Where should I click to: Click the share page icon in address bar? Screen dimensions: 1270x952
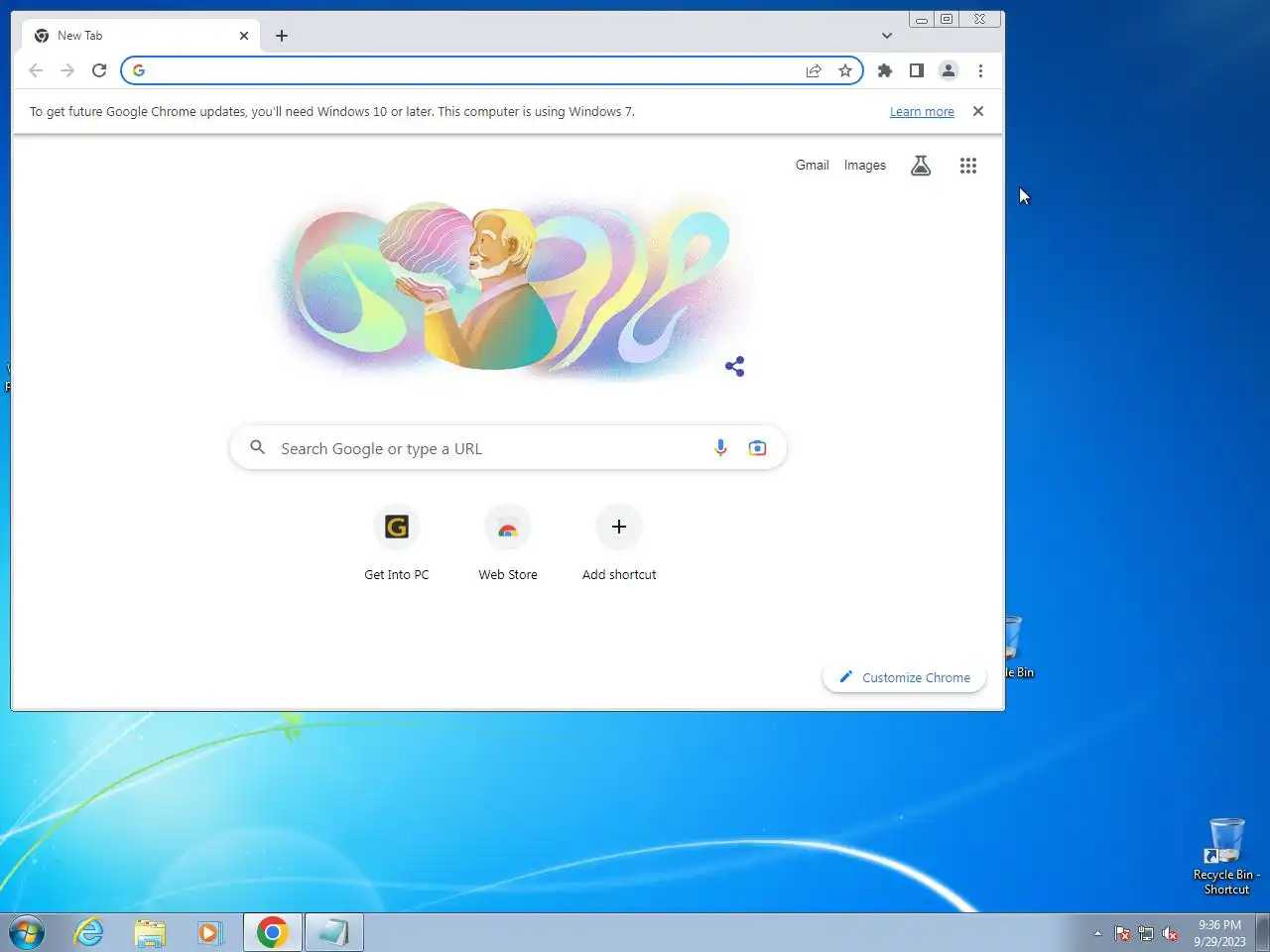tap(814, 70)
